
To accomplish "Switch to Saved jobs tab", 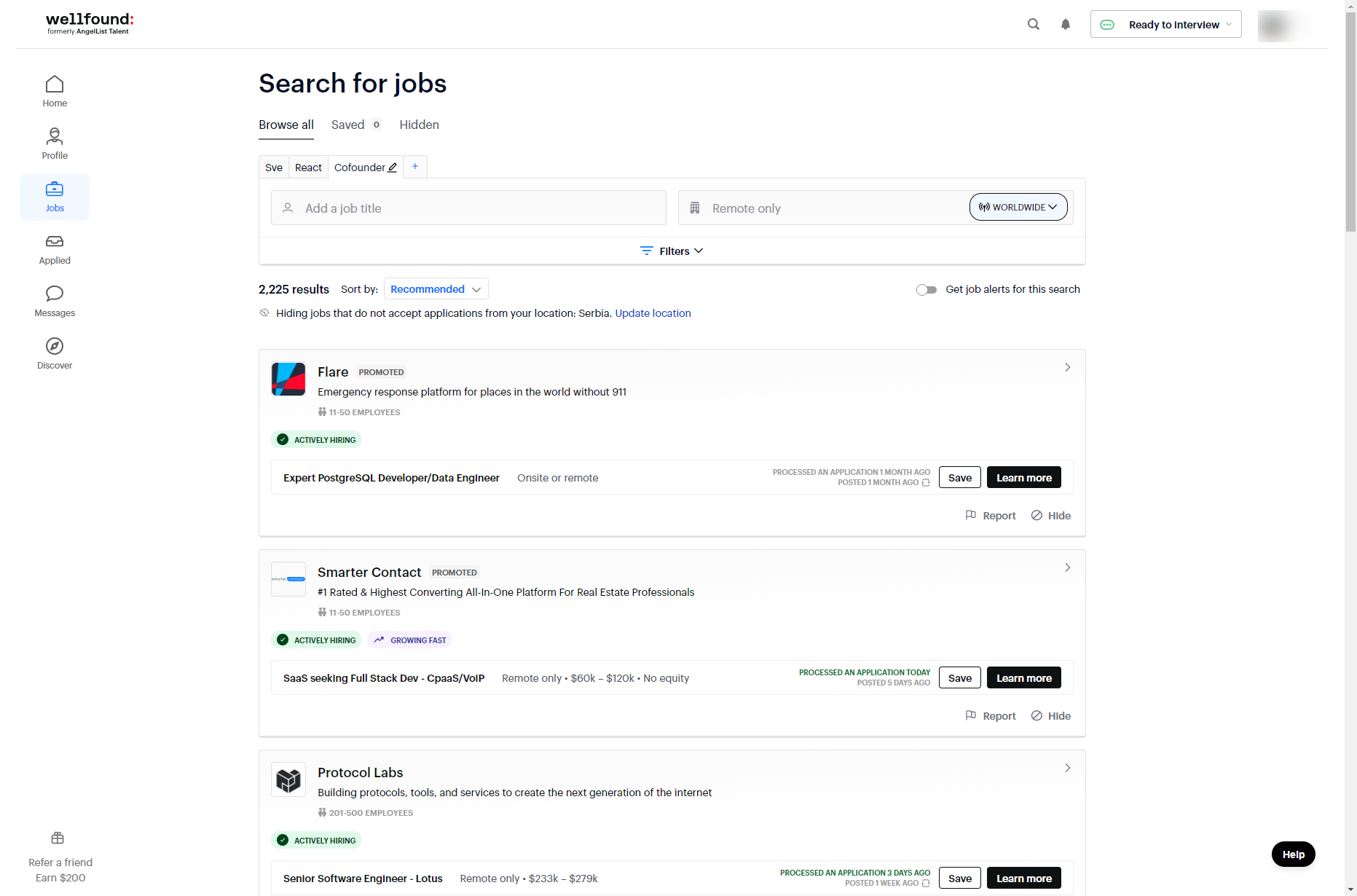I will (x=356, y=125).
